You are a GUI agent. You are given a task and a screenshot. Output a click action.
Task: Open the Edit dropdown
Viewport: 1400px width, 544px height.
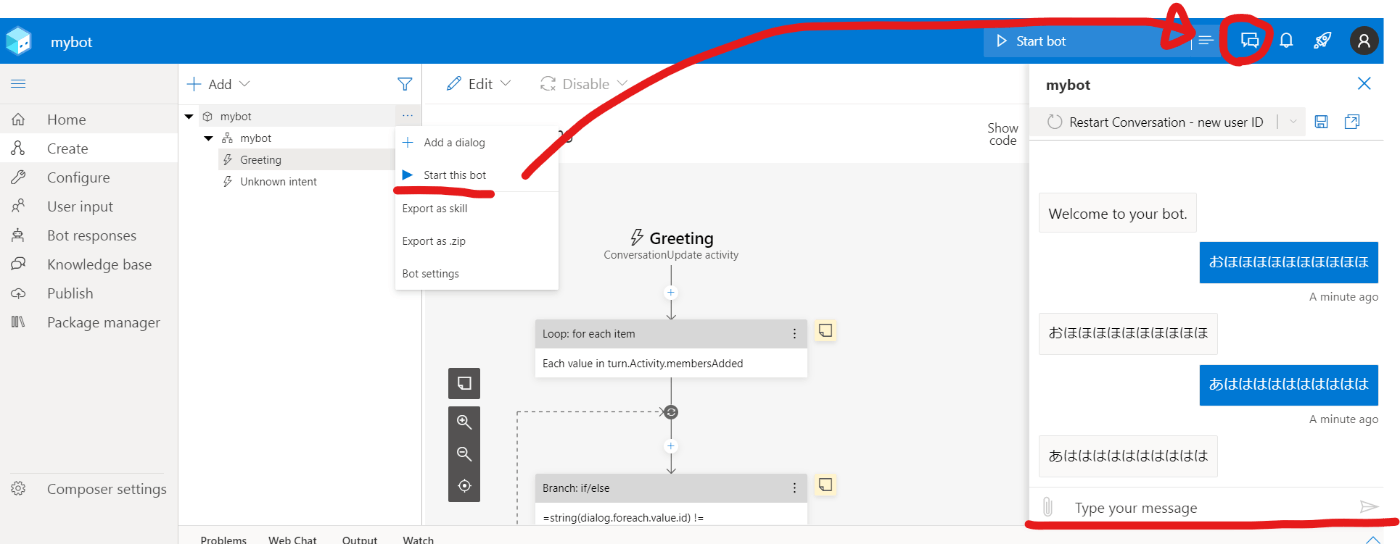click(x=479, y=84)
